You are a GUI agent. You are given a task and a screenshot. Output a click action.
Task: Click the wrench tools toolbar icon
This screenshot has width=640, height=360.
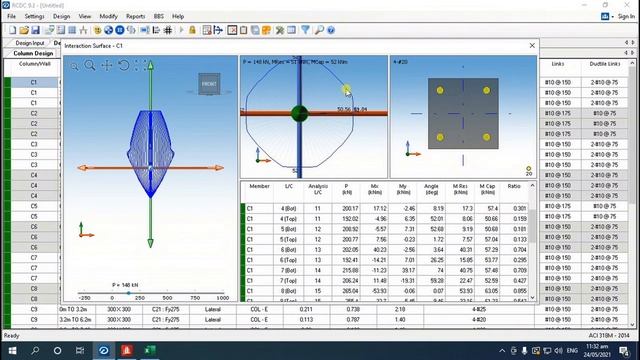point(280,30)
